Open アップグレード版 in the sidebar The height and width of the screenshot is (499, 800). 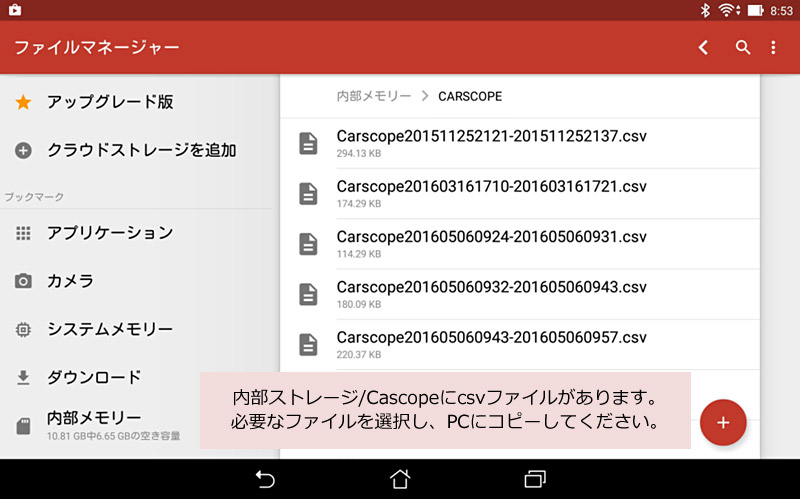(x=110, y=102)
